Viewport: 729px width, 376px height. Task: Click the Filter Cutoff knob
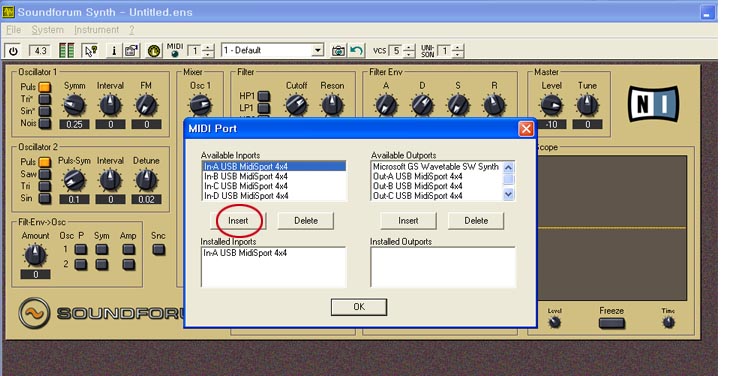point(296,105)
